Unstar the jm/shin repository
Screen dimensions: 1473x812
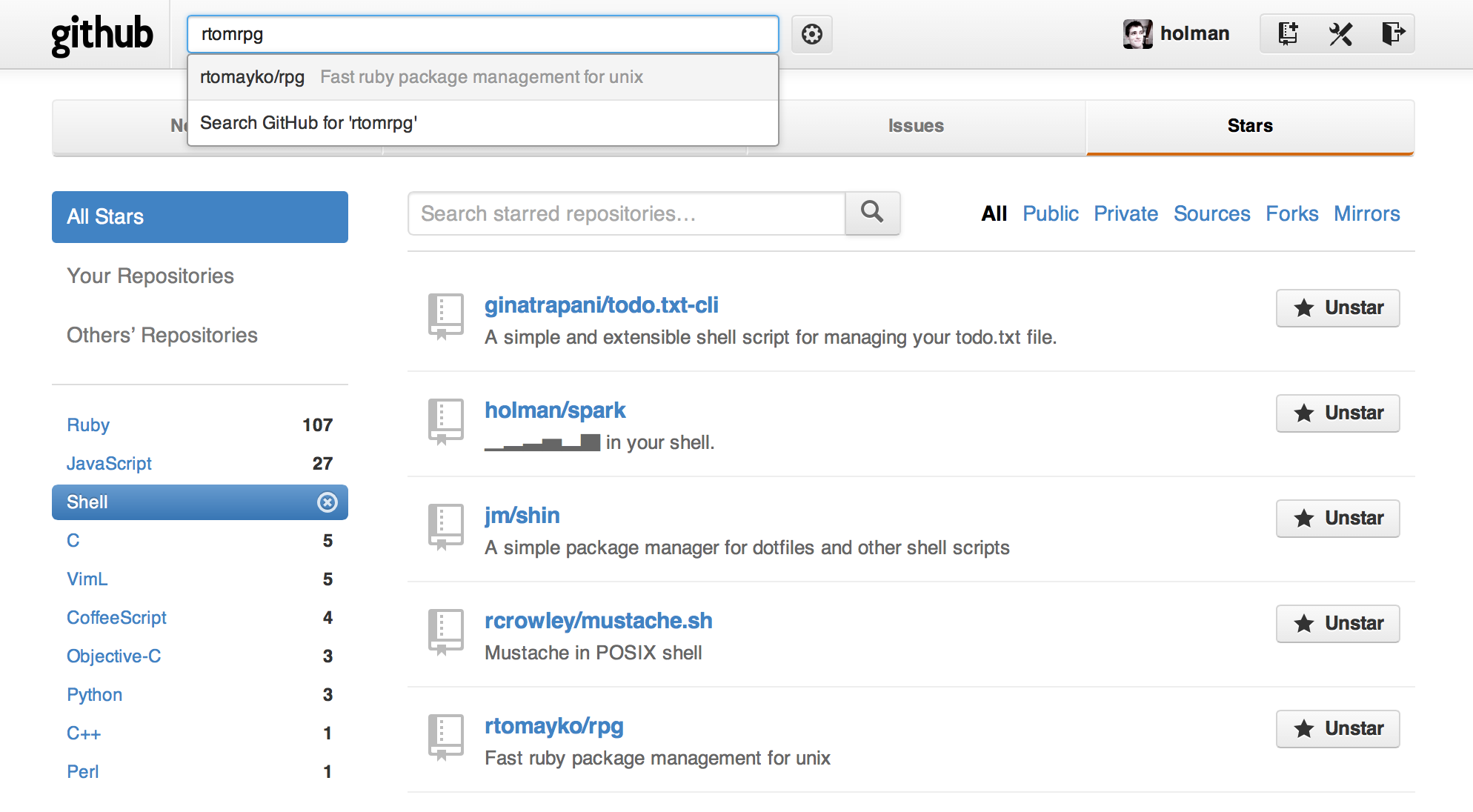pyautogui.click(x=1337, y=519)
